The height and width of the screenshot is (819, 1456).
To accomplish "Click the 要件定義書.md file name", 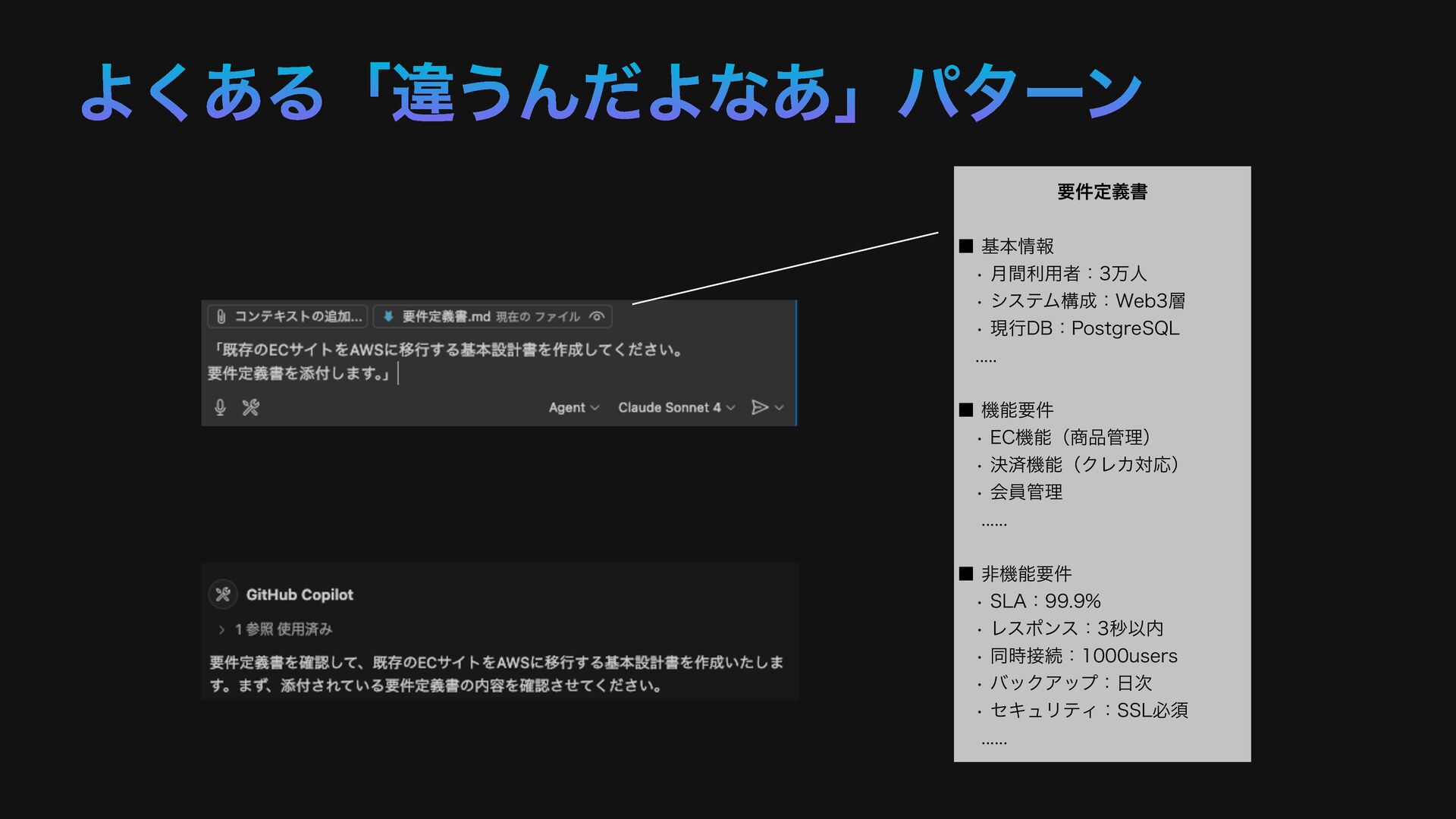I will tap(446, 317).
